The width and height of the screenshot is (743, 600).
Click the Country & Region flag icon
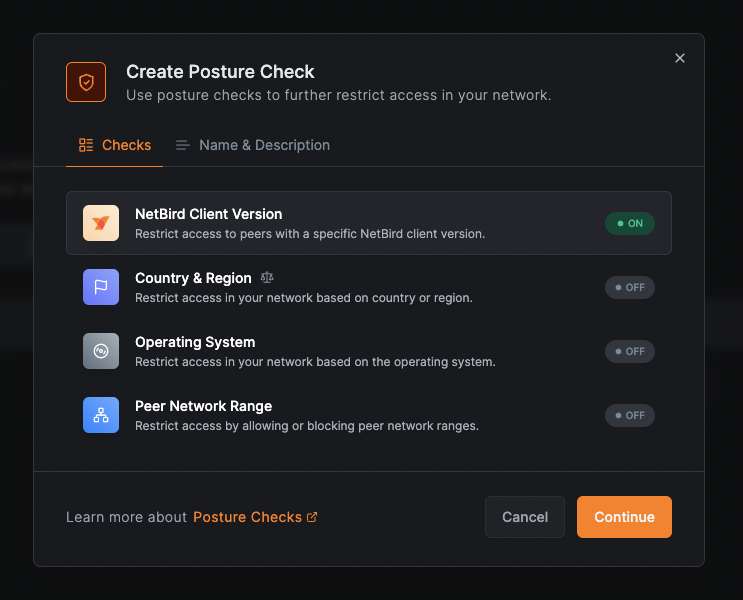pos(101,287)
